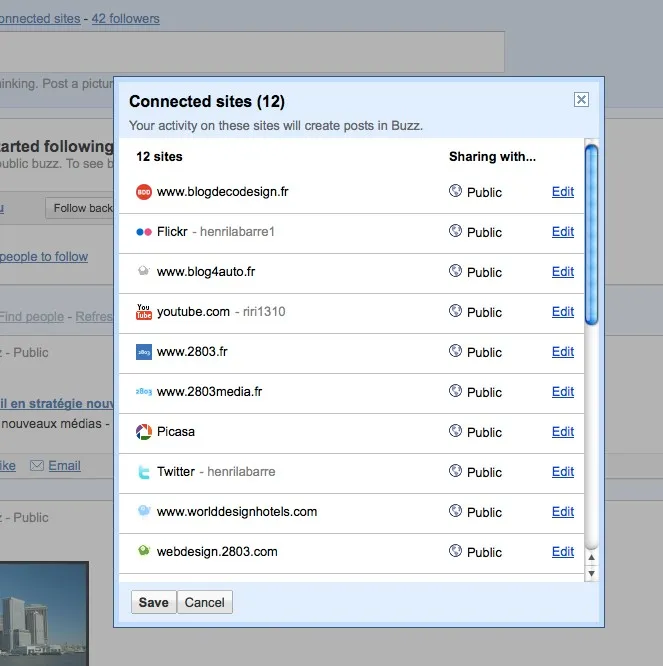Click the Follow back button
This screenshot has height=666, width=663.
80,208
